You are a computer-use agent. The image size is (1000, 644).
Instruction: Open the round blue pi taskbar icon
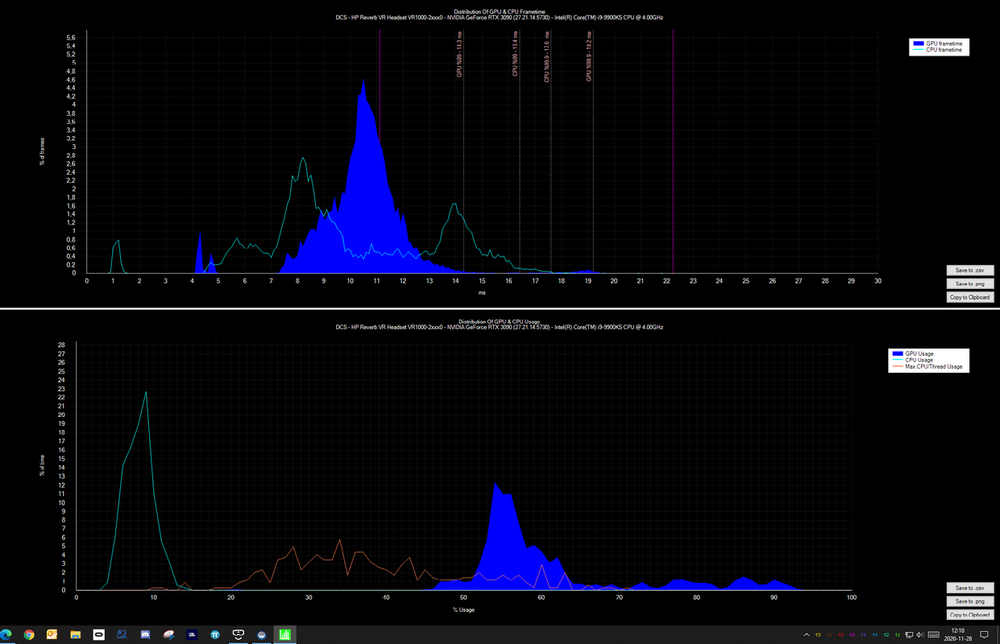(x=215, y=634)
